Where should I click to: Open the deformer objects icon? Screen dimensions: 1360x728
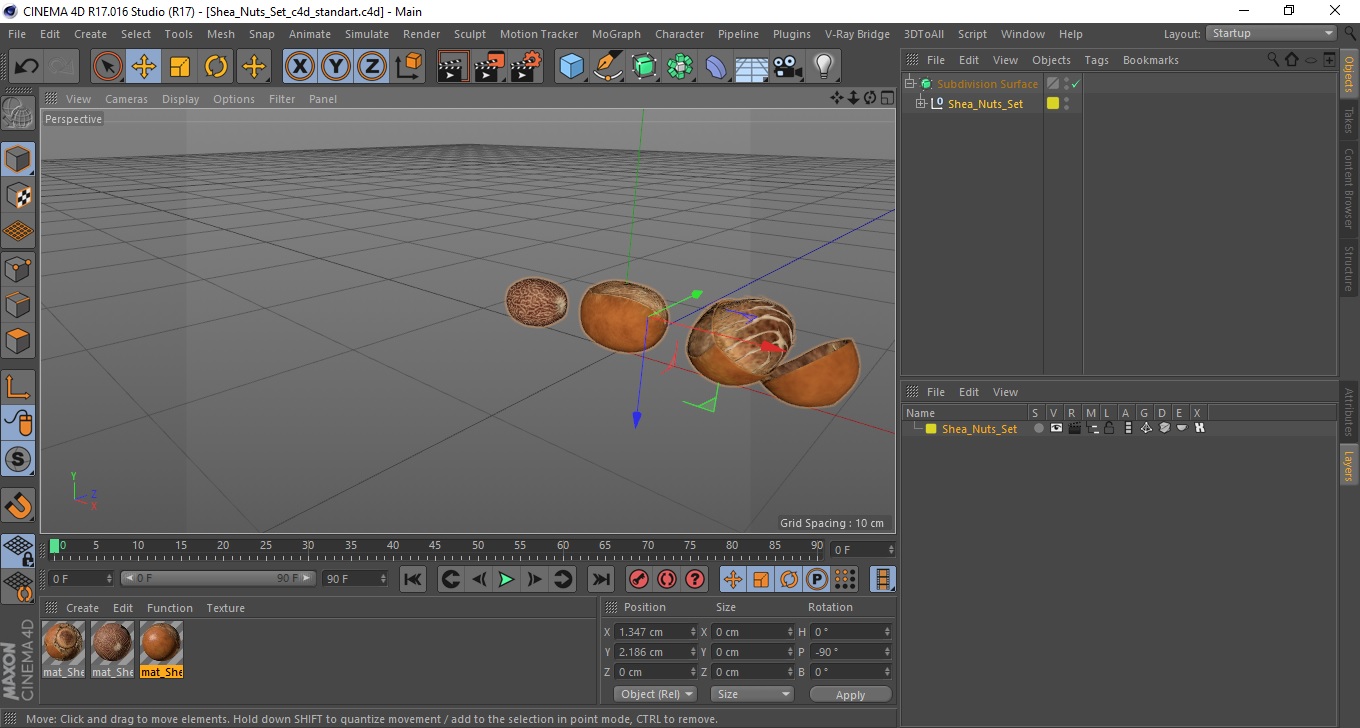716,67
